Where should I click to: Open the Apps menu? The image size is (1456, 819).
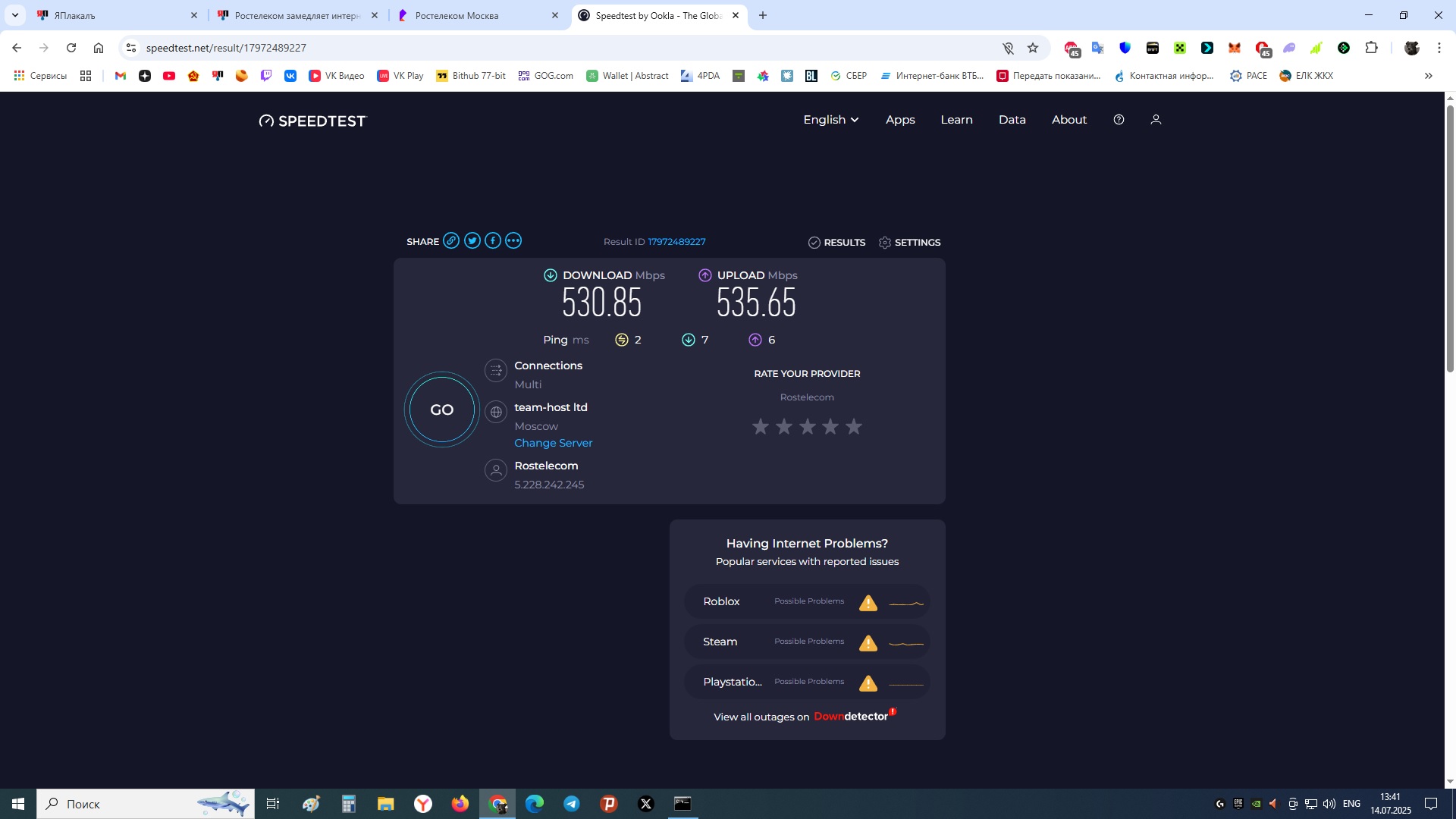point(900,120)
